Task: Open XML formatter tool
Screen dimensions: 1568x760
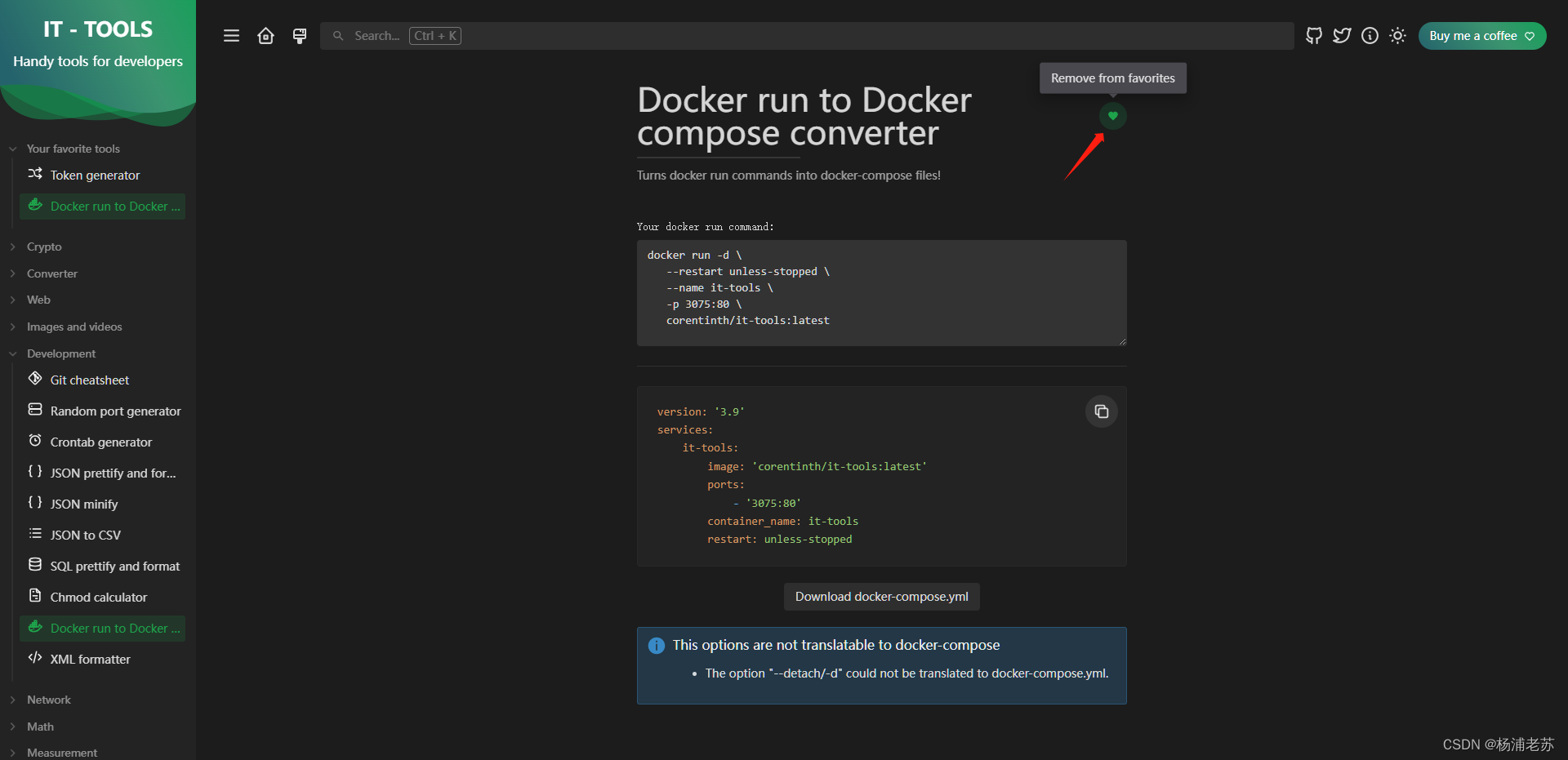Action: (x=103, y=660)
